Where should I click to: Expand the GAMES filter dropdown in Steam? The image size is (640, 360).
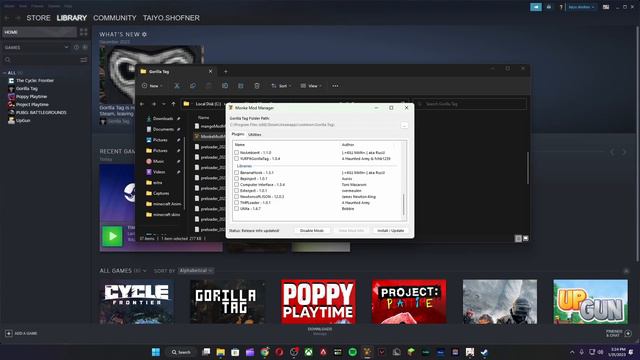pyautogui.click(x=66, y=47)
